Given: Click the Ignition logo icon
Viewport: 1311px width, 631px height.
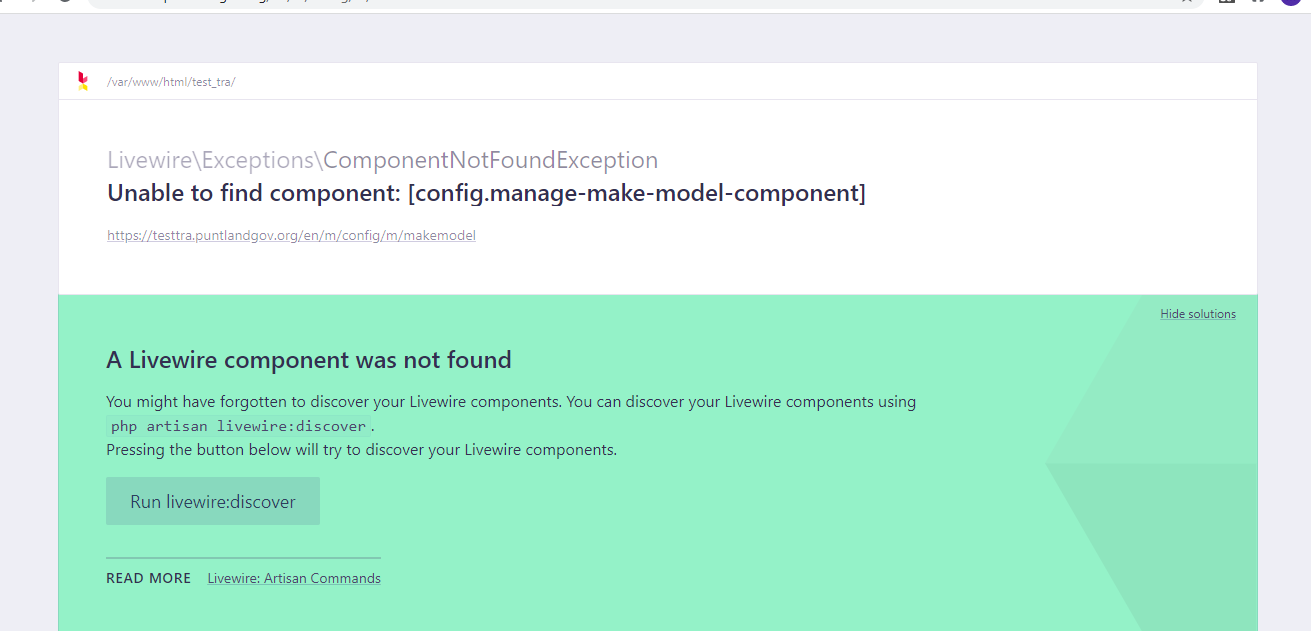Looking at the screenshot, I should click(83, 81).
